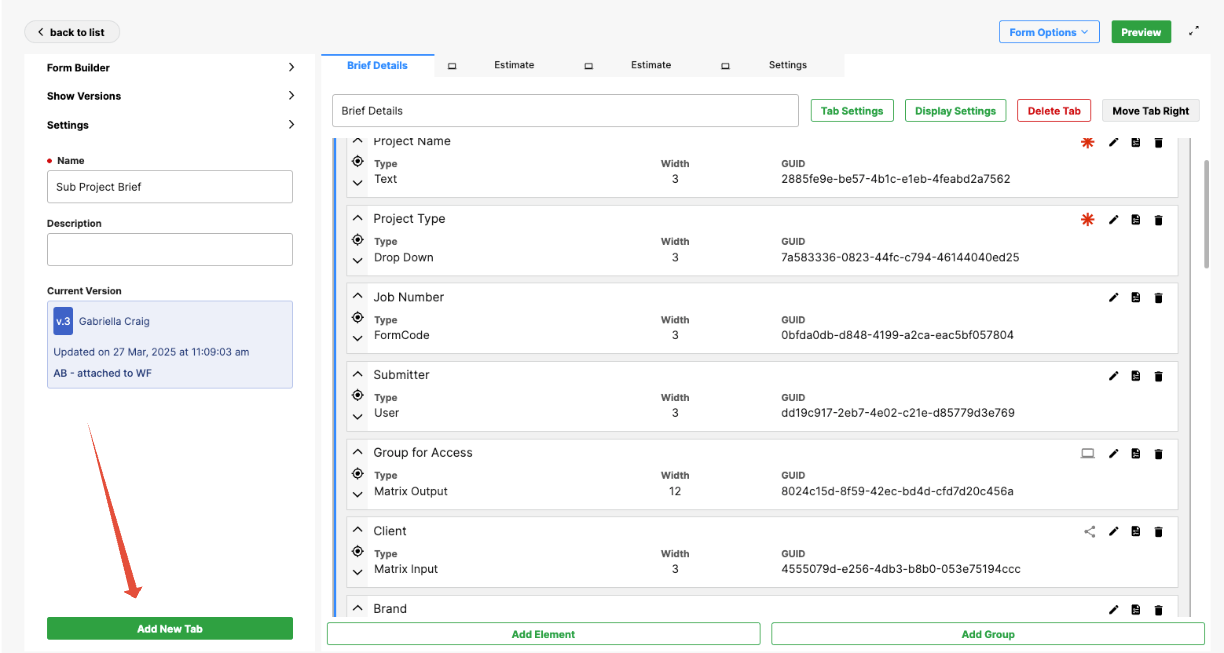Duplicate the Job Number element
The width and height of the screenshot is (1224, 653).
click(1136, 298)
